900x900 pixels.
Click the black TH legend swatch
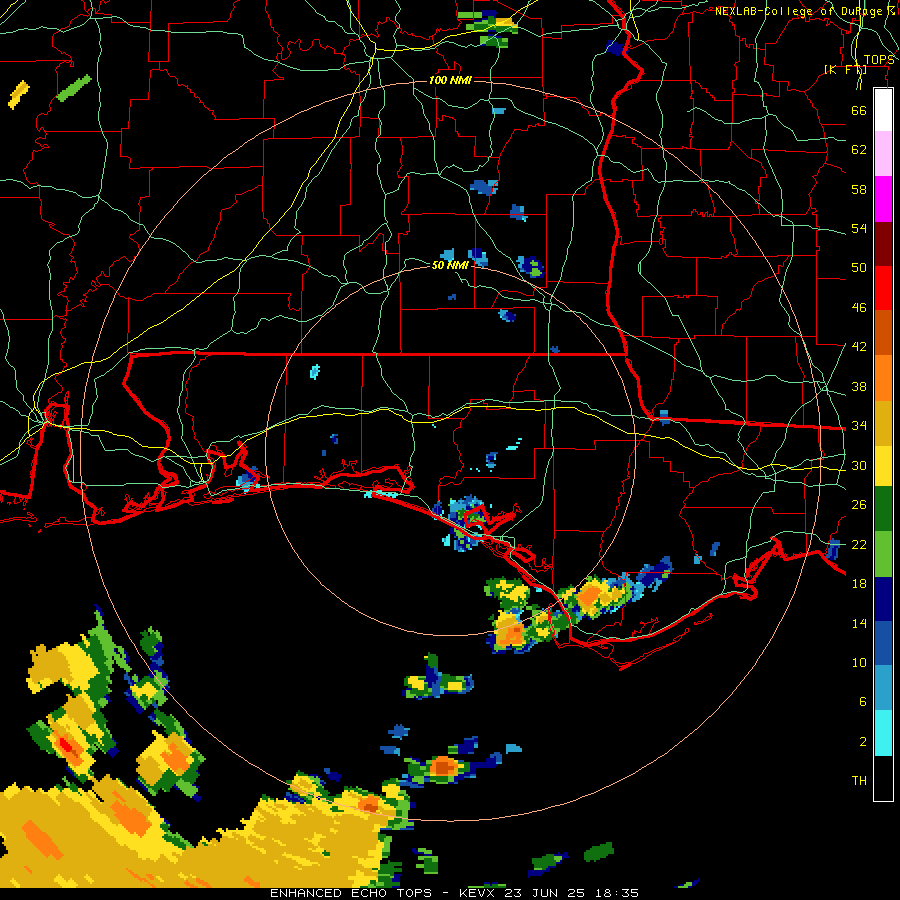(x=883, y=778)
